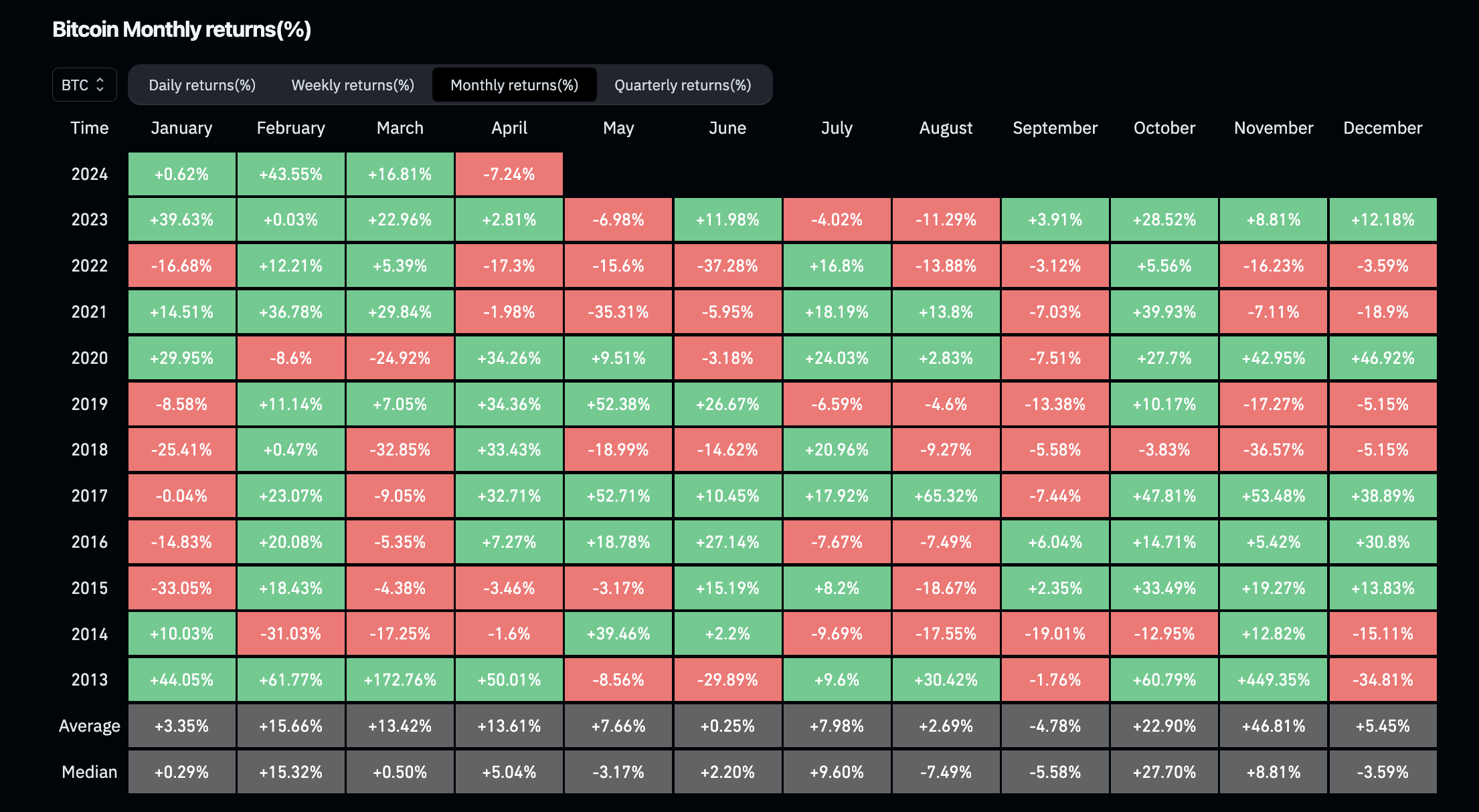Click the Average November cell +46.81%
This screenshot has width=1479, height=812.
tap(1274, 726)
